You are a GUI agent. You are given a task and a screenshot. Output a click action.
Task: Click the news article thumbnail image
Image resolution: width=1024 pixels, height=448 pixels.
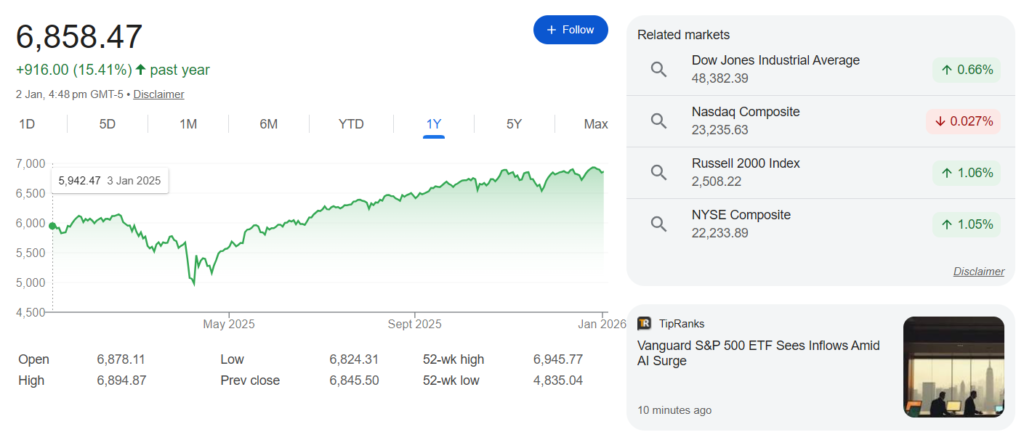[x=953, y=367]
